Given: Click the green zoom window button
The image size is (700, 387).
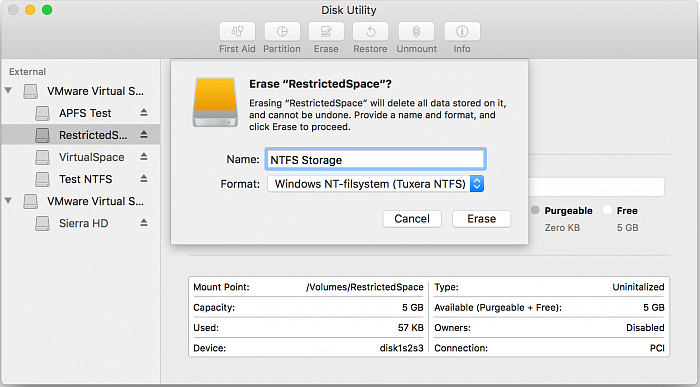Looking at the screenshot, I should 47,10.
